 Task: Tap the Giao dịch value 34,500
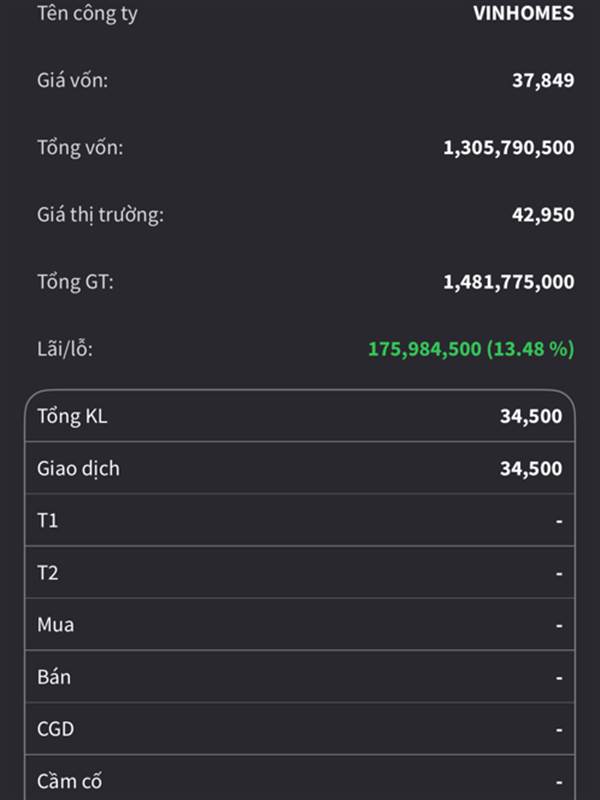(531, 468)
